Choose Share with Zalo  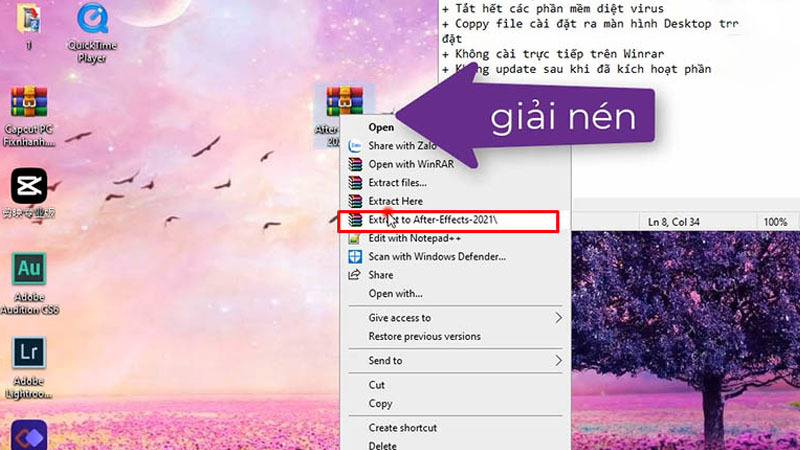pos(402,146)
